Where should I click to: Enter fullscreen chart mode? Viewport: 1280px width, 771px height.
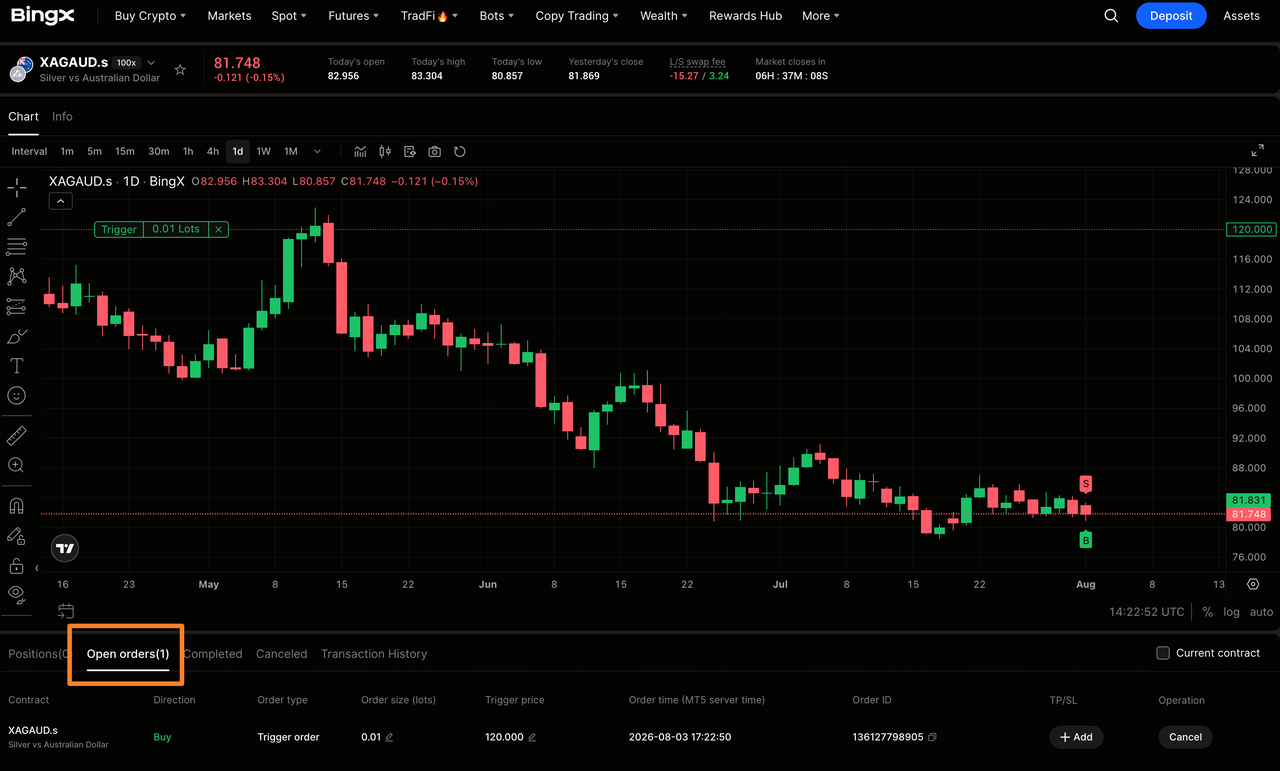(x=1258, y=151)
